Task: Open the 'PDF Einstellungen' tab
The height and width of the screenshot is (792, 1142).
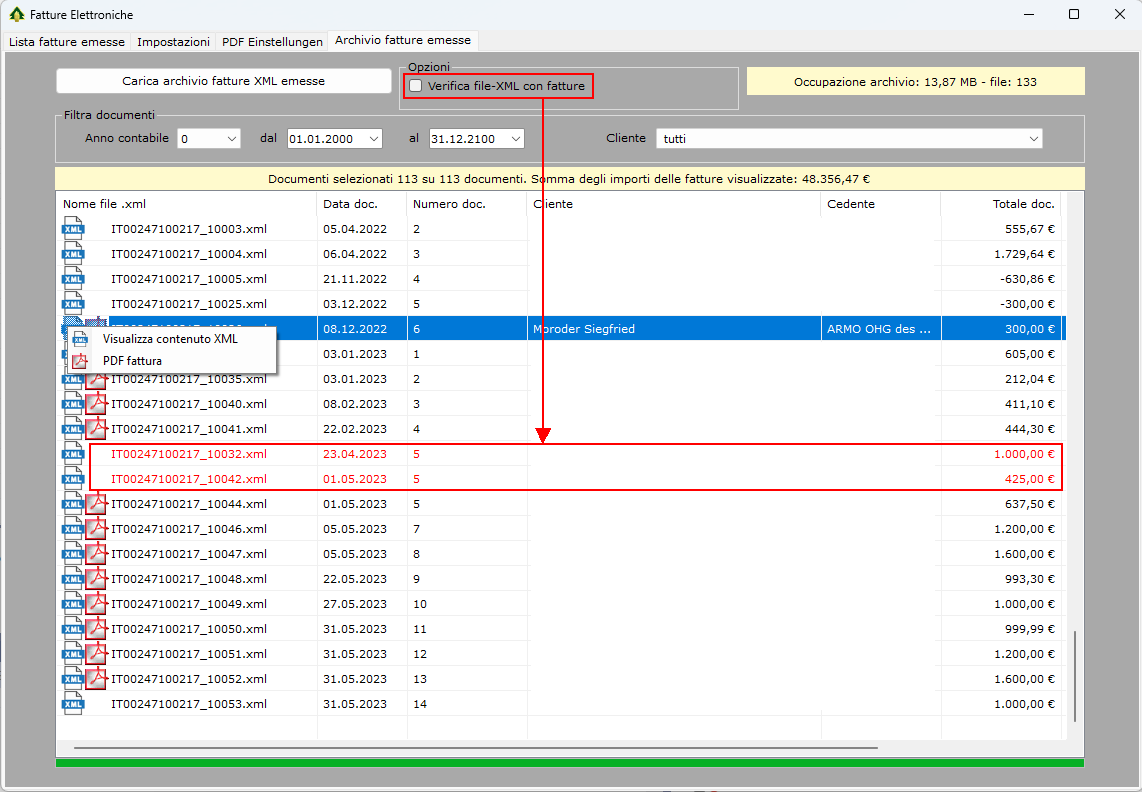Action: coord(272,42)
